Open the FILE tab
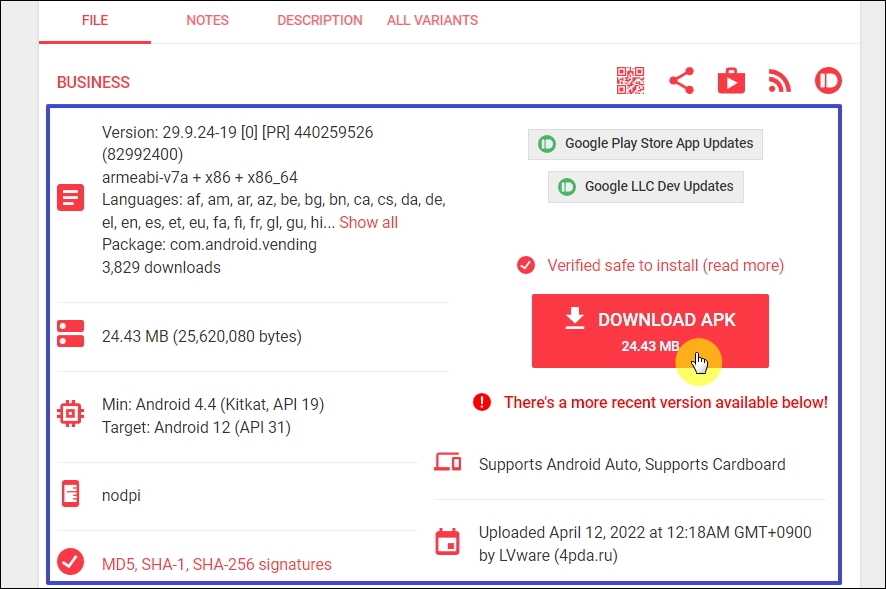Image resolution: width=886 pixels, height=589 pixels. coord(95,20)
